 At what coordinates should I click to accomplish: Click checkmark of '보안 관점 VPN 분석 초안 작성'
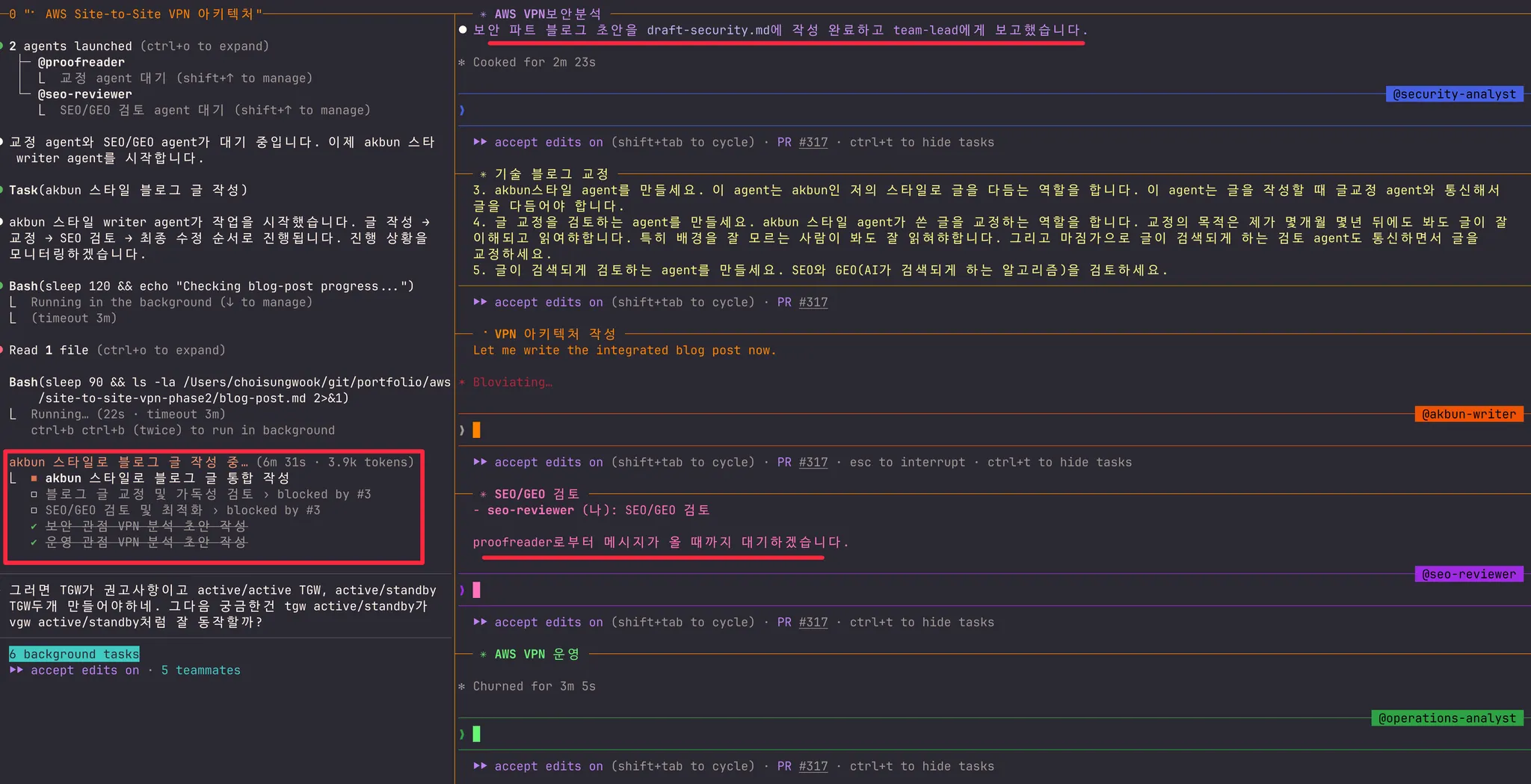pyautogui.click(x=34, y=526)
